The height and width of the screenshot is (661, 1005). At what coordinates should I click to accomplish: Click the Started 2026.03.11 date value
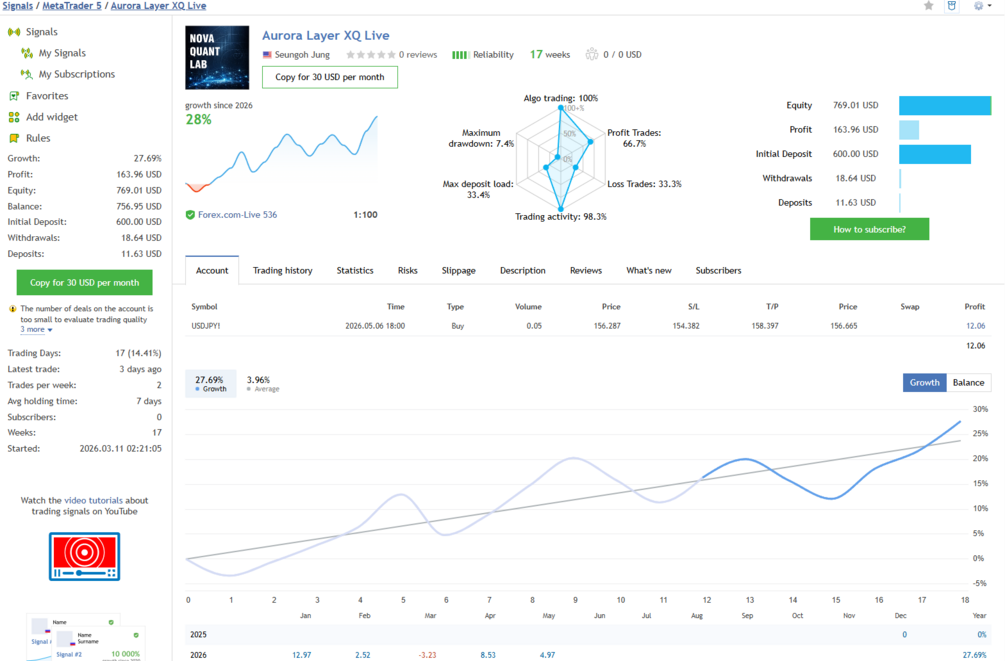coord(120,449)
